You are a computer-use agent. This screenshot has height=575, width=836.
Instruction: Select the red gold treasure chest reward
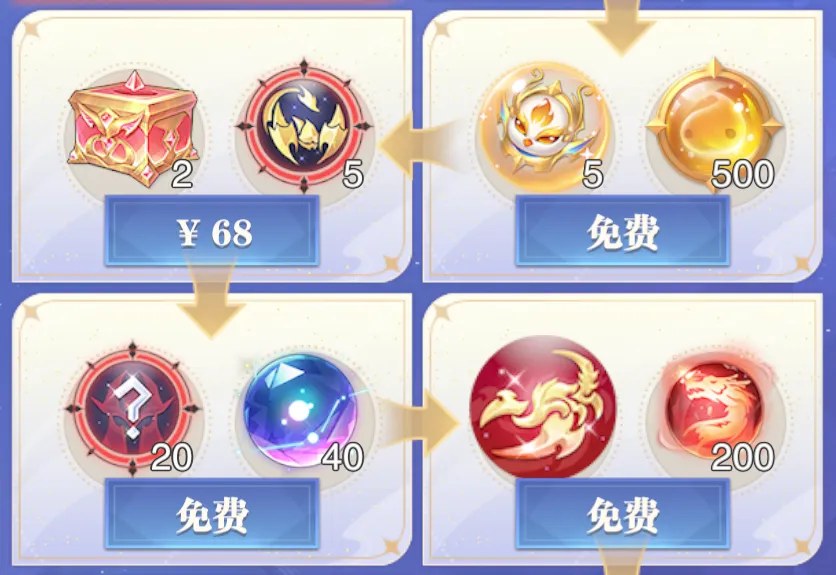click(133, 128)
